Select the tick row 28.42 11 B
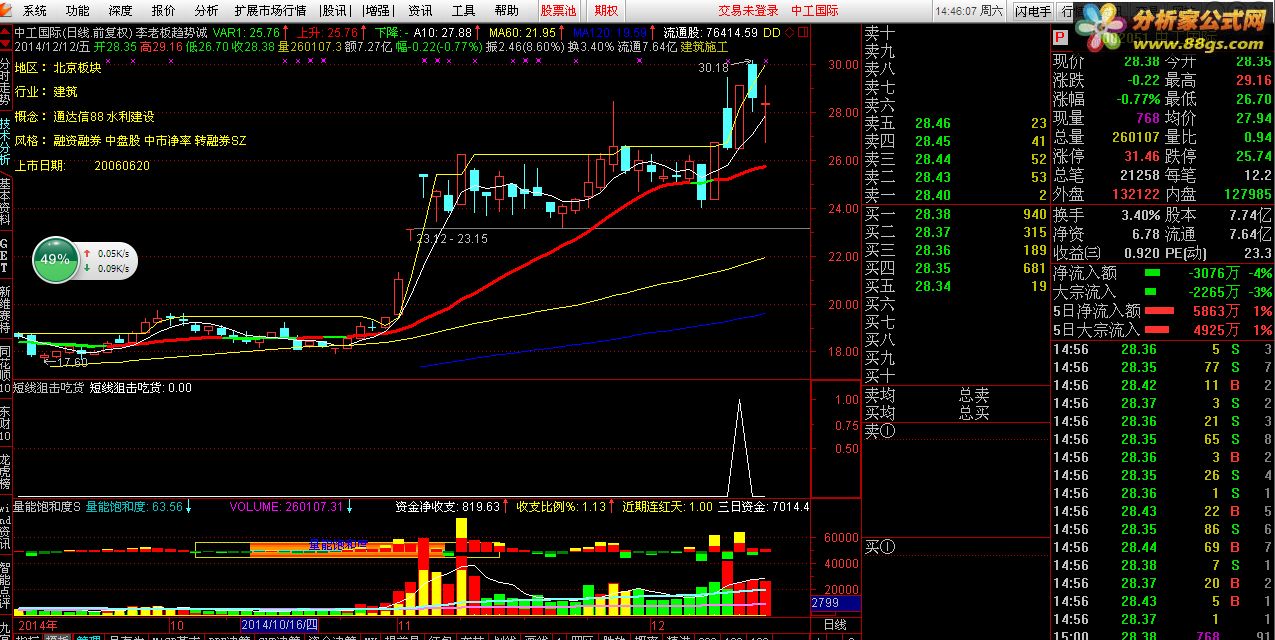 pyautogui.click(x=1163, y=385)
